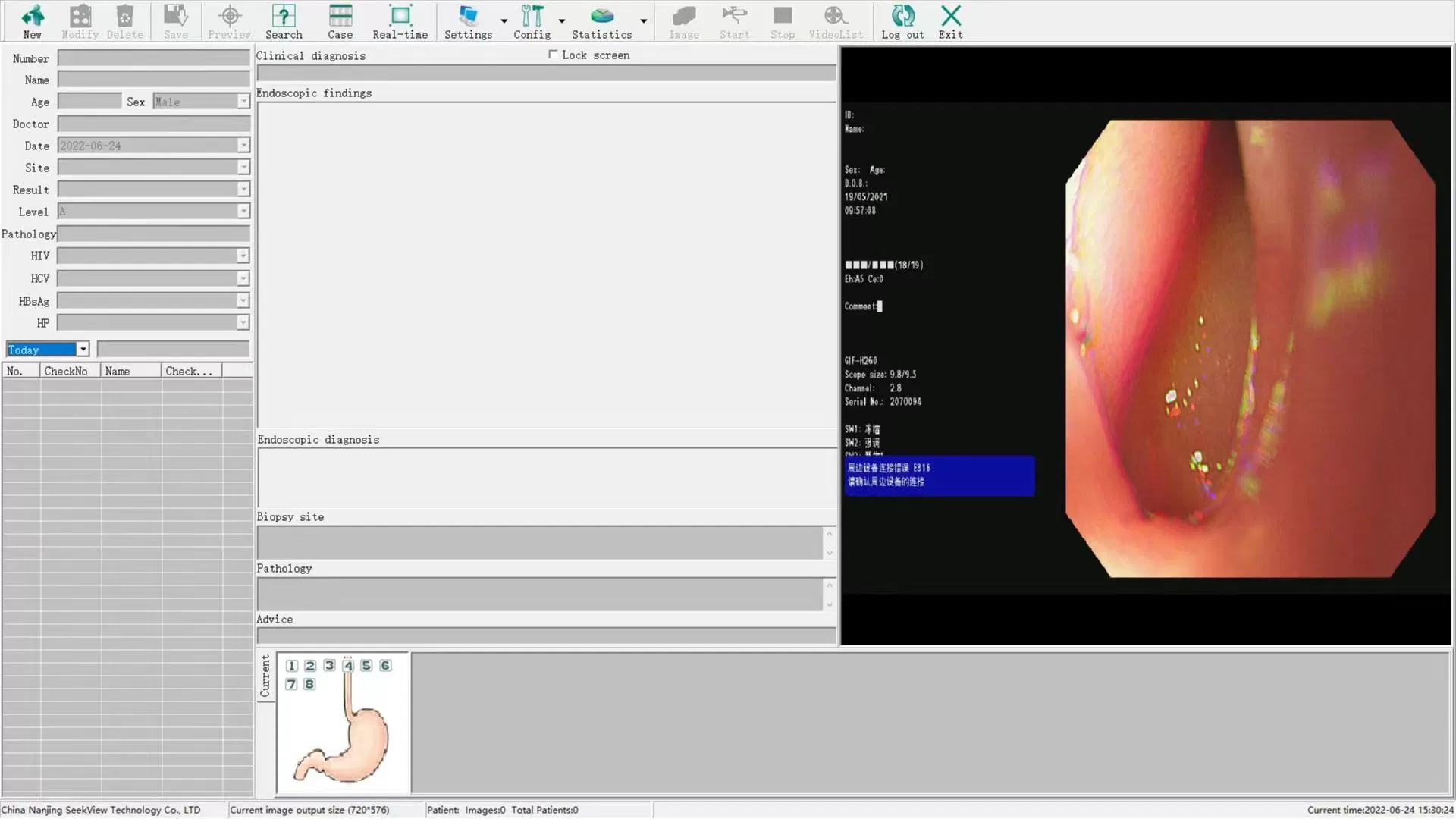Image resolution: width=1456 pixels, height=819 pixels.
Task: Exit the application
Action: [x=949, y=21]
